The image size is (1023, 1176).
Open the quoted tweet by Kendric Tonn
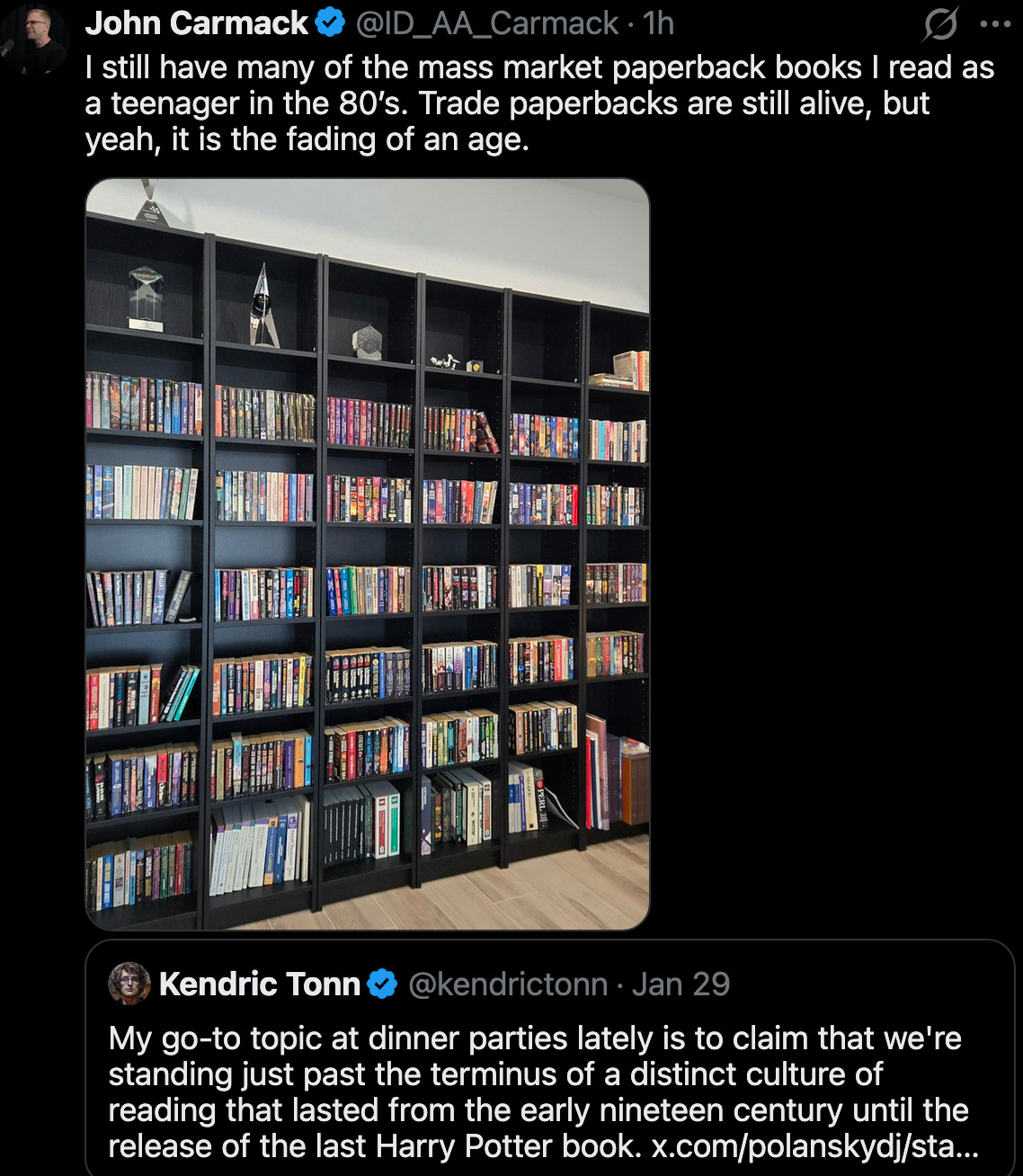click(x=549, y=1058)
